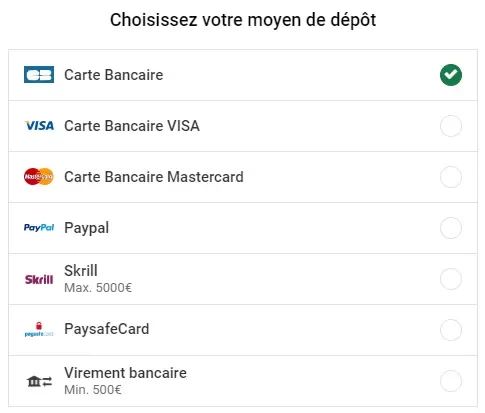Image resolution: width=485 pixels, height=413 pixels.
Task: Pick the Carte Bancaire Mastercard label
Action: [x=154, y=177]
